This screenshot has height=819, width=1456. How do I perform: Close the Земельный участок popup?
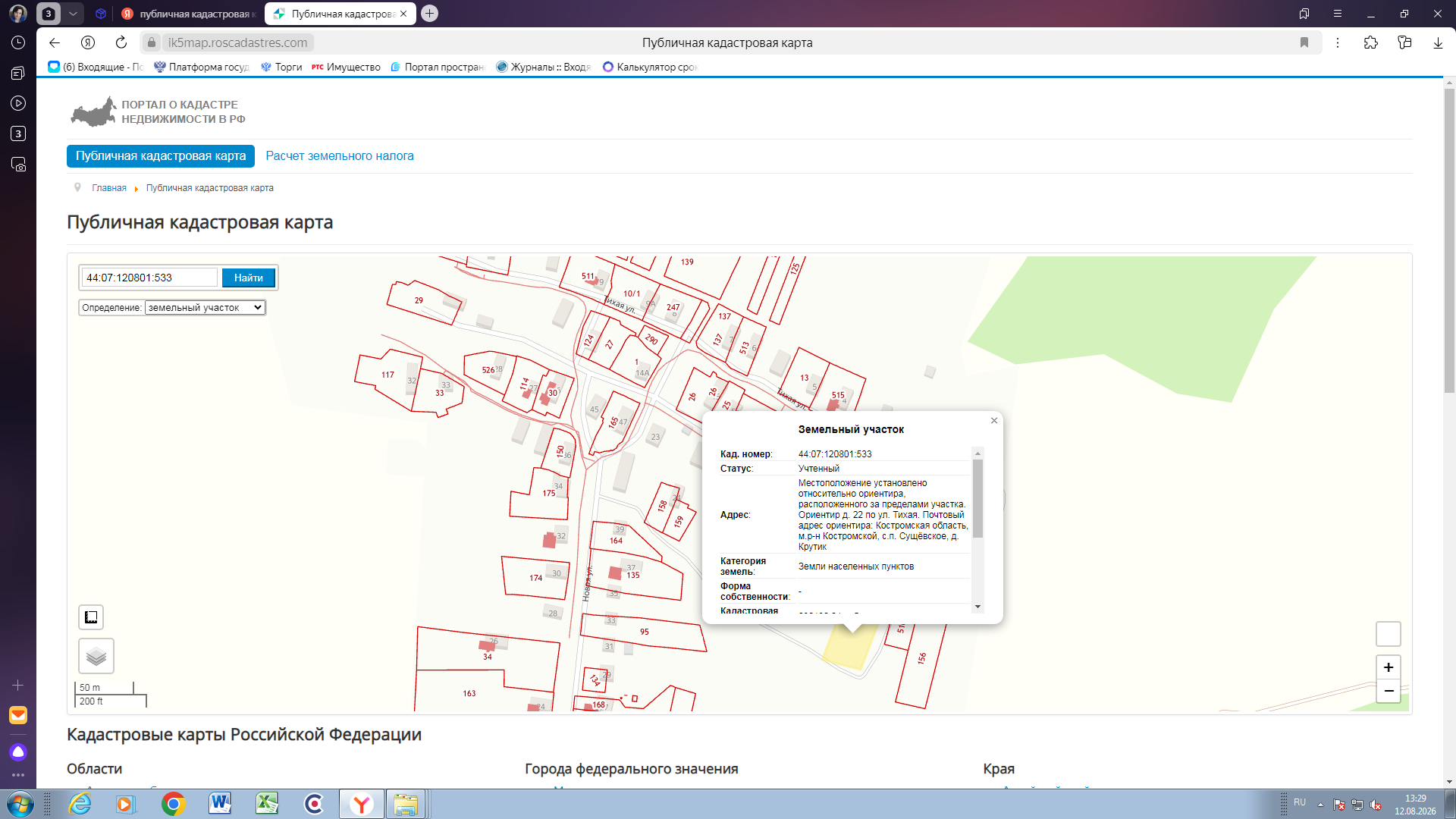coord(994,421)
